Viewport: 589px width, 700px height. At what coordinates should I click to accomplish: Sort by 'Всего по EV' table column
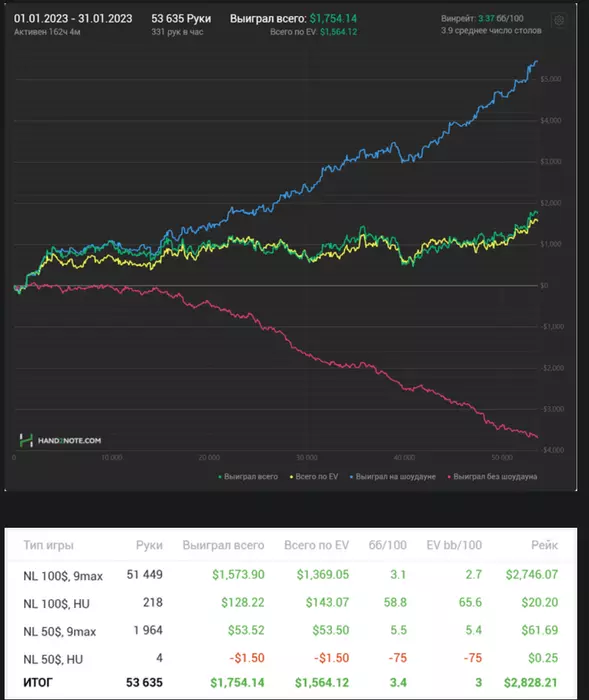(x=317, y=545)
